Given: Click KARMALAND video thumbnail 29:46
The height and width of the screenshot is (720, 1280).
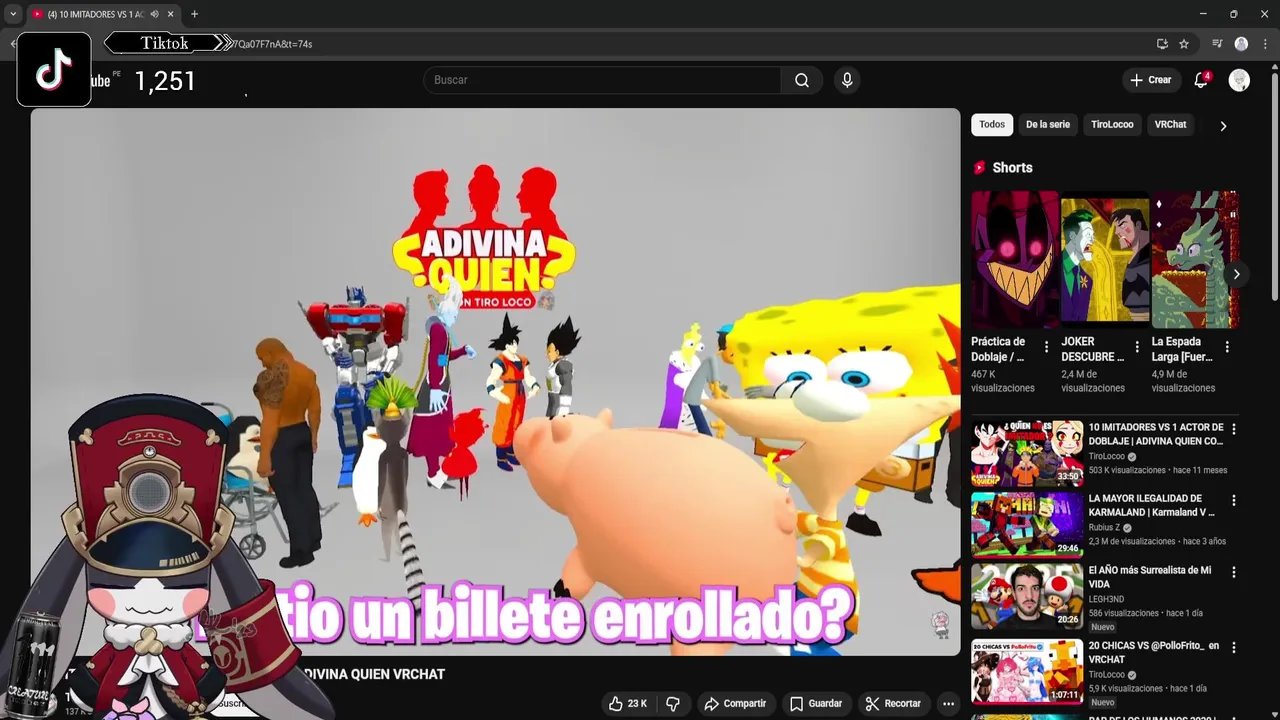Looking at the screenshot, I should pyautogui.click(x=1027, y=524).
